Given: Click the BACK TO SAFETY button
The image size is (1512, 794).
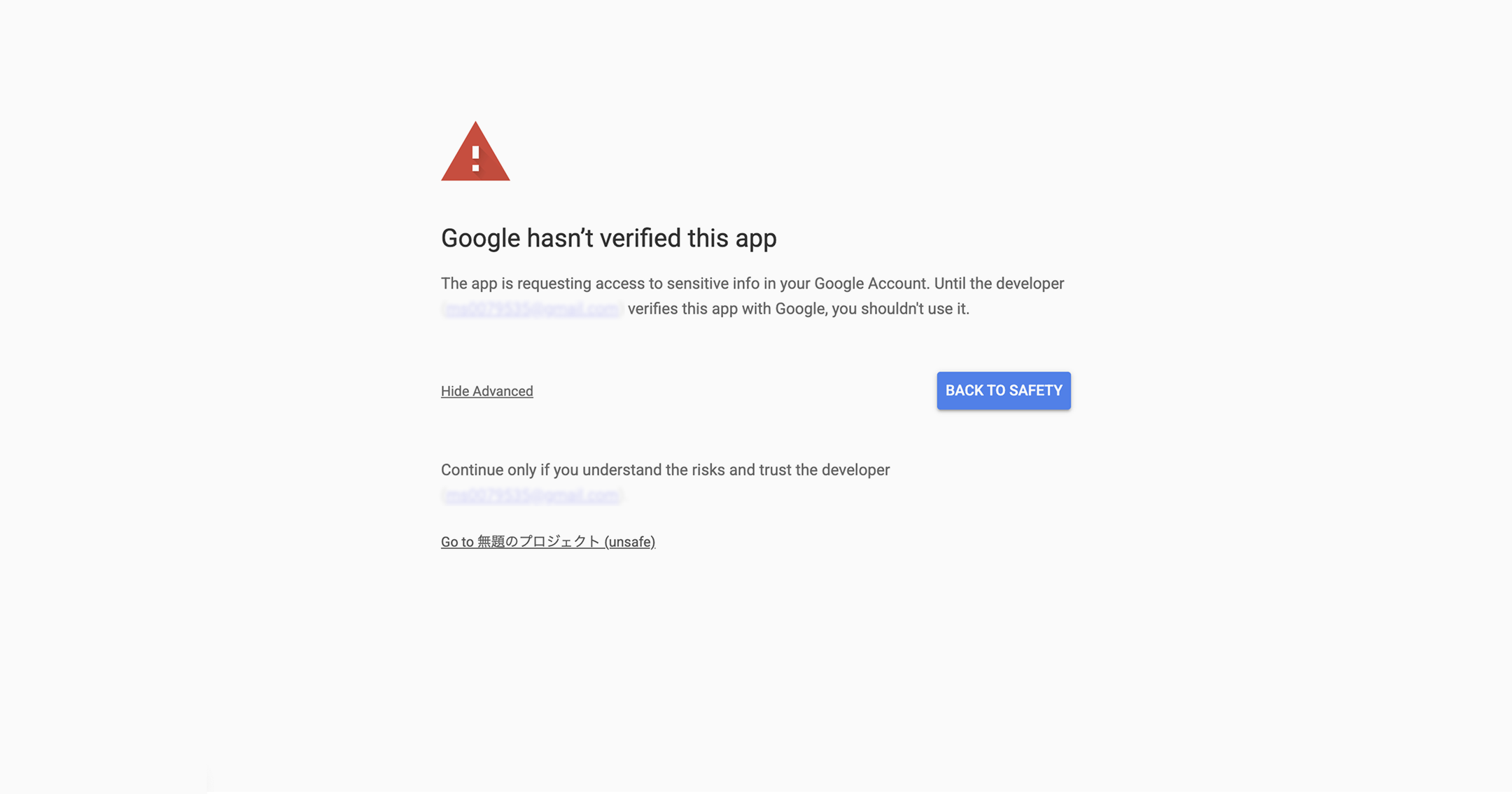Looking at the screenshot, I should coord(1003,391).
